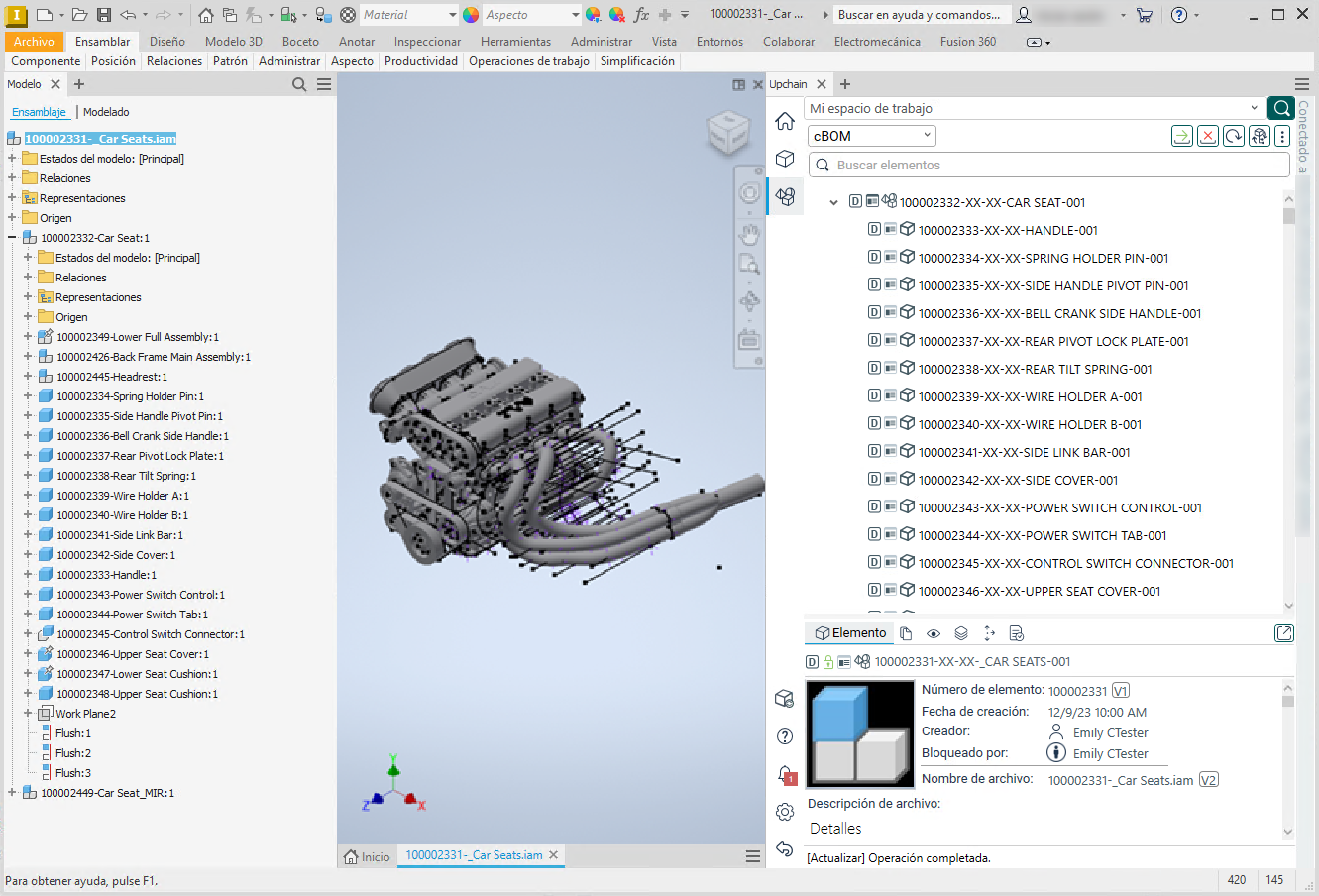Pop out the Elemento details panel
This screenshot has width=1319, height=896.
pyautogui.click(x=1283, y=633)
